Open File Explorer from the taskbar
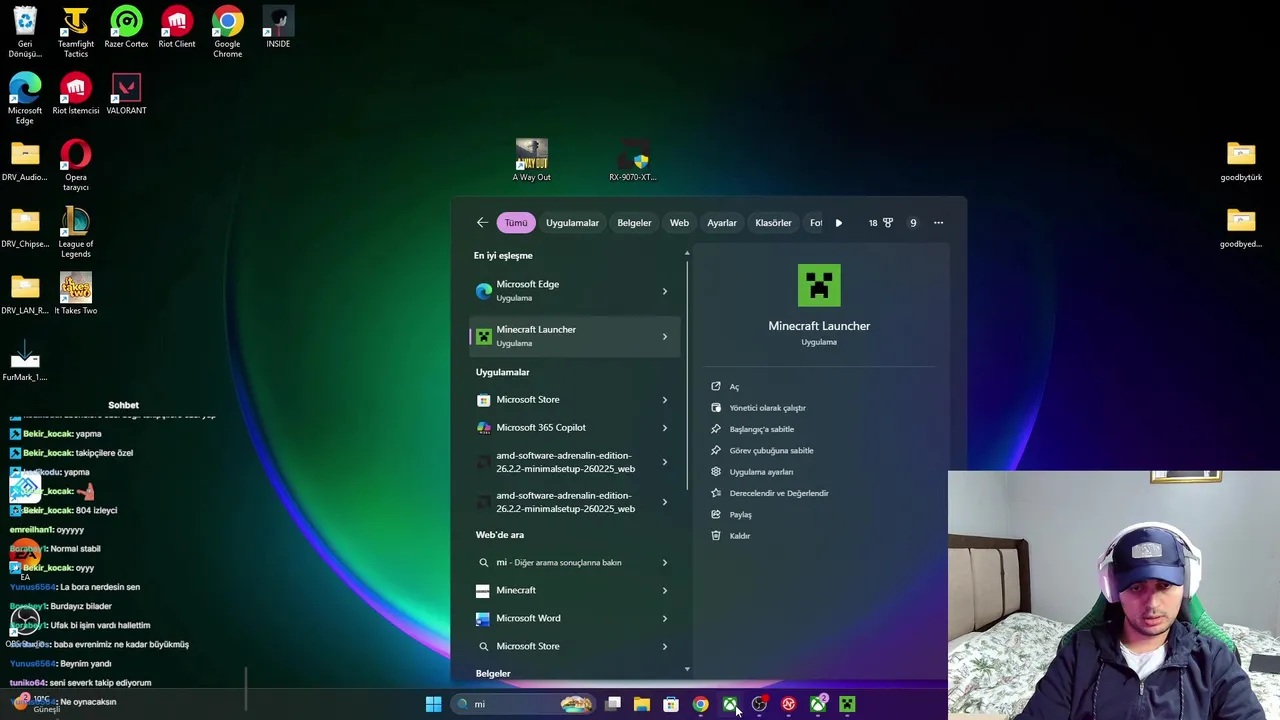This screenshot has height=720, width=1280. (x=642, y=704)
